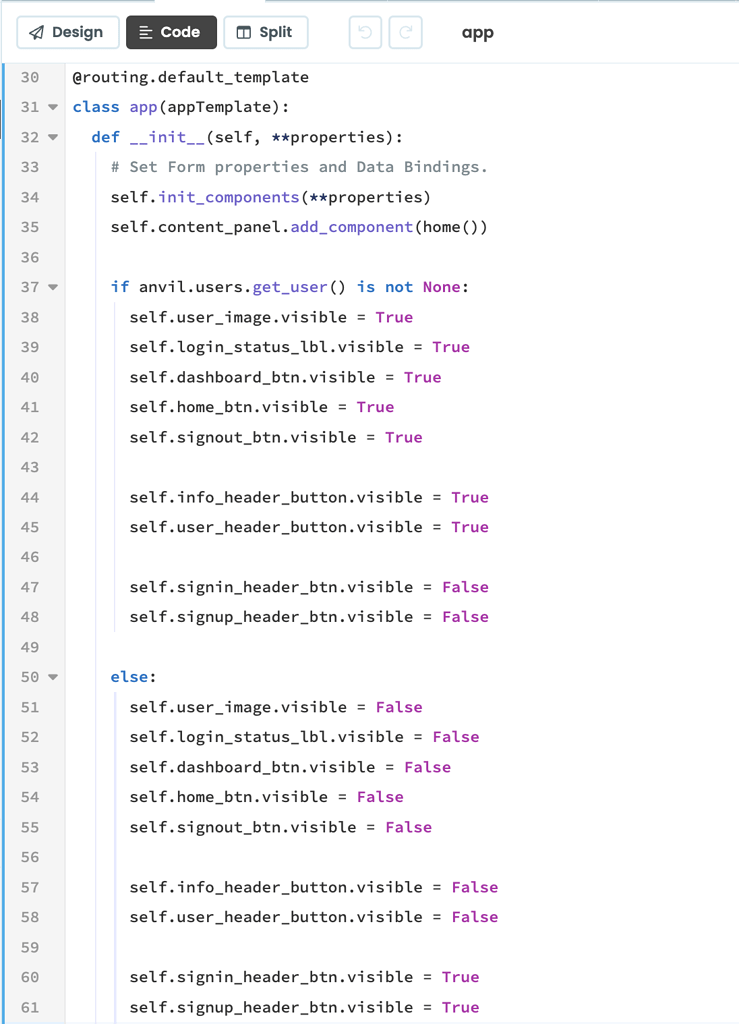739x1024 pixels.
Task: Collapse the __init__ method fold arrow
Action: pyautogui.click(x=53, y=137)
